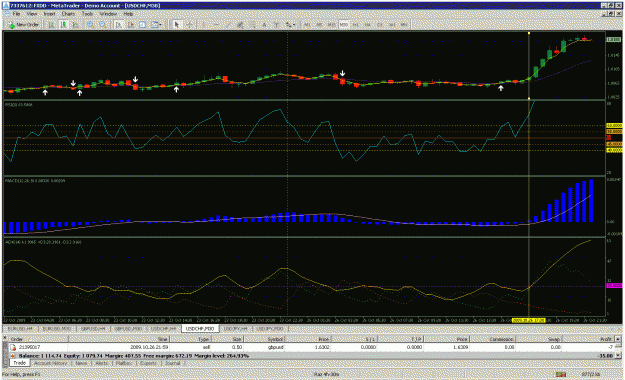Toggle the chart shift icon
This screenshot has height=380, width=625.
tap(131, 25)
